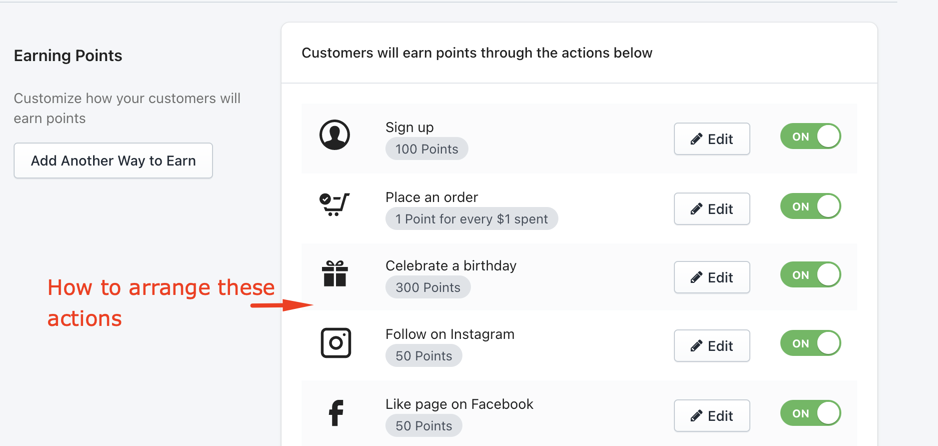Click the Place an order cart icon
This screenshot has height=446, width=938.
334,204
